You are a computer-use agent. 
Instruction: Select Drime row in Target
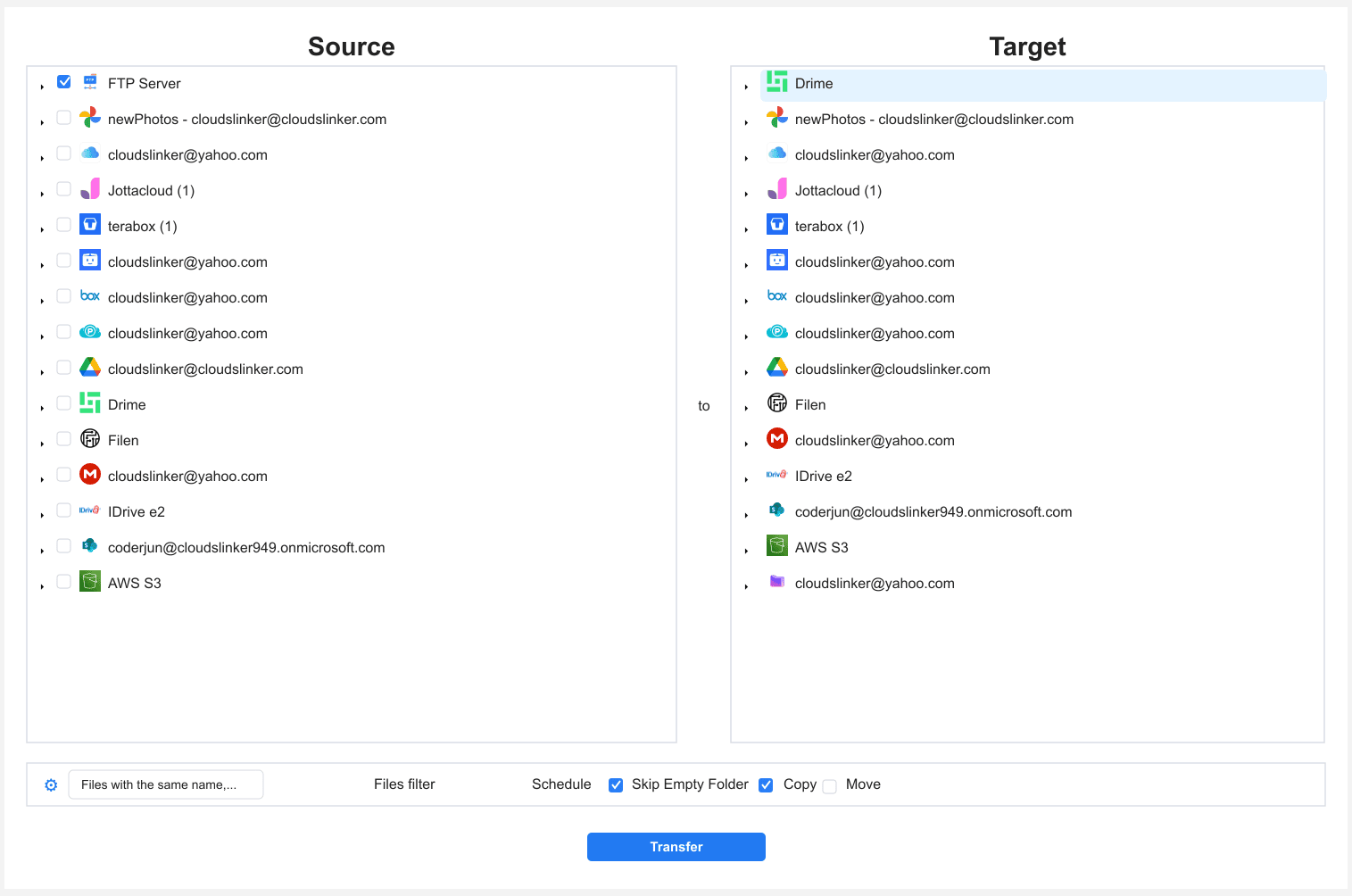coord(1043,84)
